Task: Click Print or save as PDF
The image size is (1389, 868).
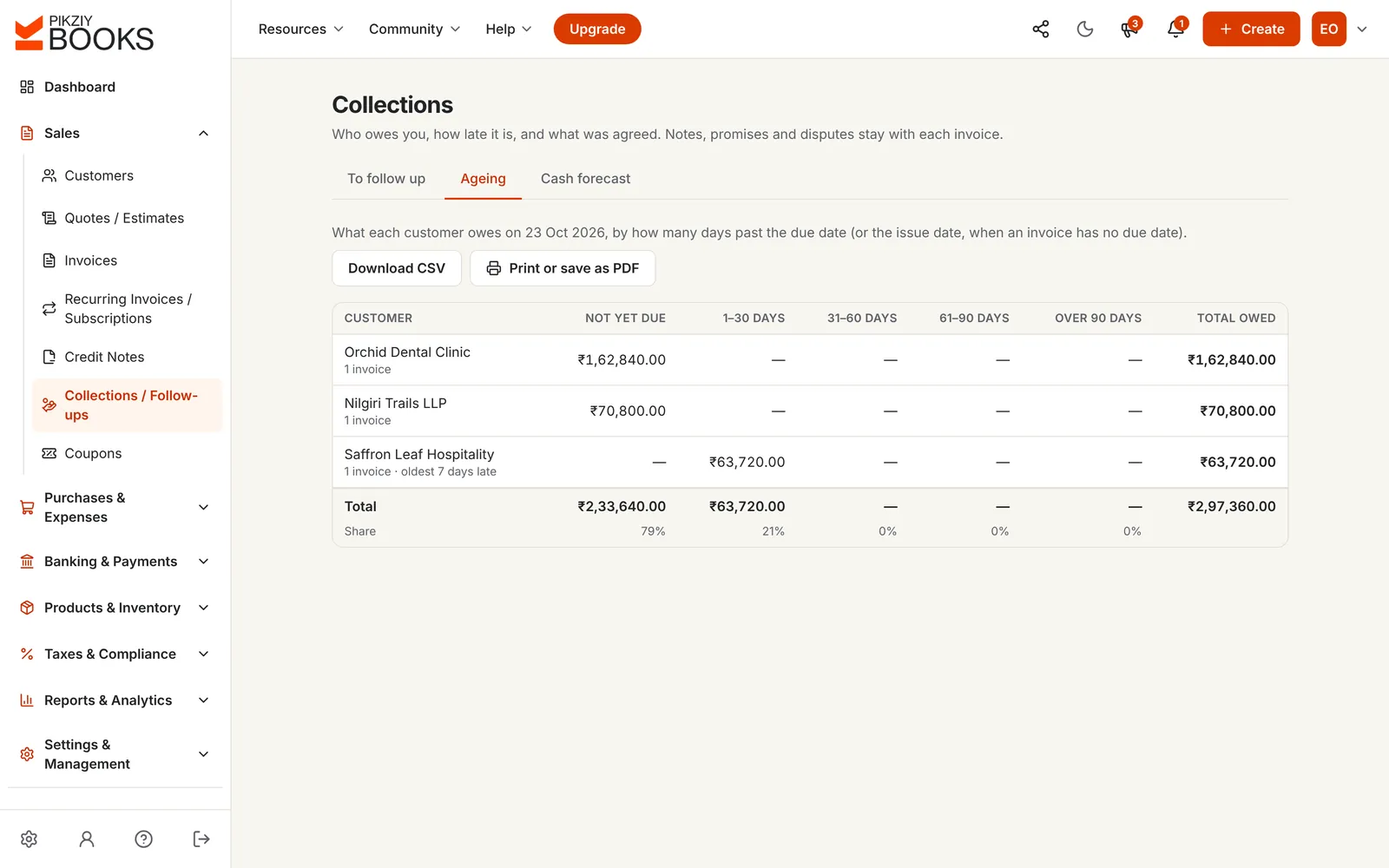Action: tap(563, 268)
